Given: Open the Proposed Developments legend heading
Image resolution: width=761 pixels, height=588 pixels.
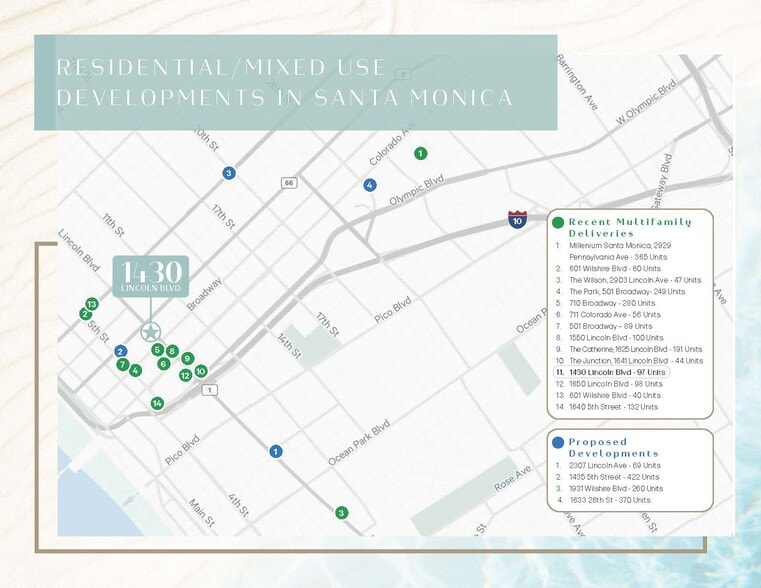Looking at the screenshot, I should 614,447.
